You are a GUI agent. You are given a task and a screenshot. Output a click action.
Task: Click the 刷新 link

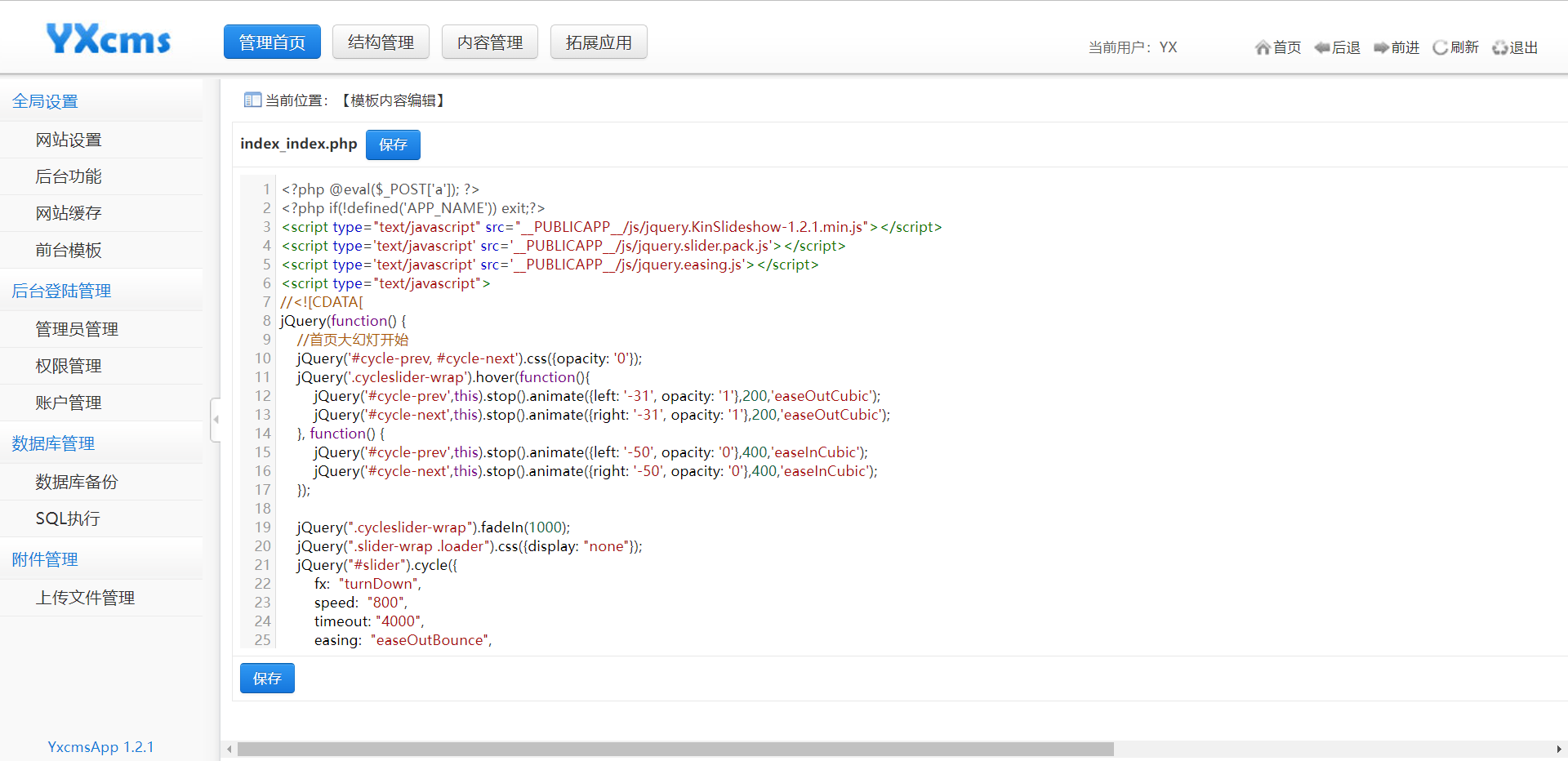click(x=1464, y=47)
